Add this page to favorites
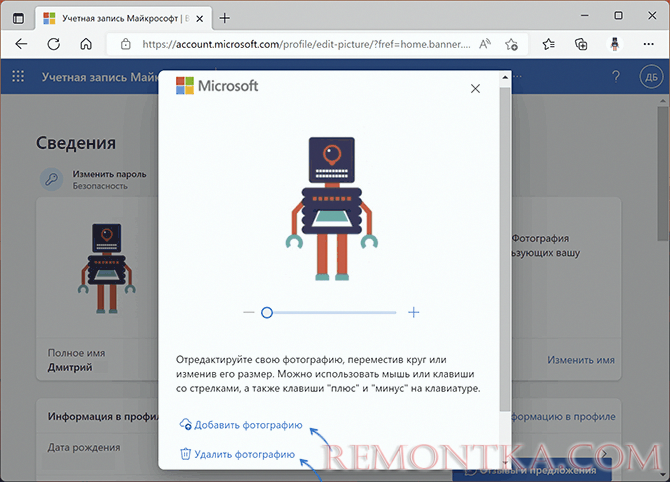670x482 pixels. 511,44
